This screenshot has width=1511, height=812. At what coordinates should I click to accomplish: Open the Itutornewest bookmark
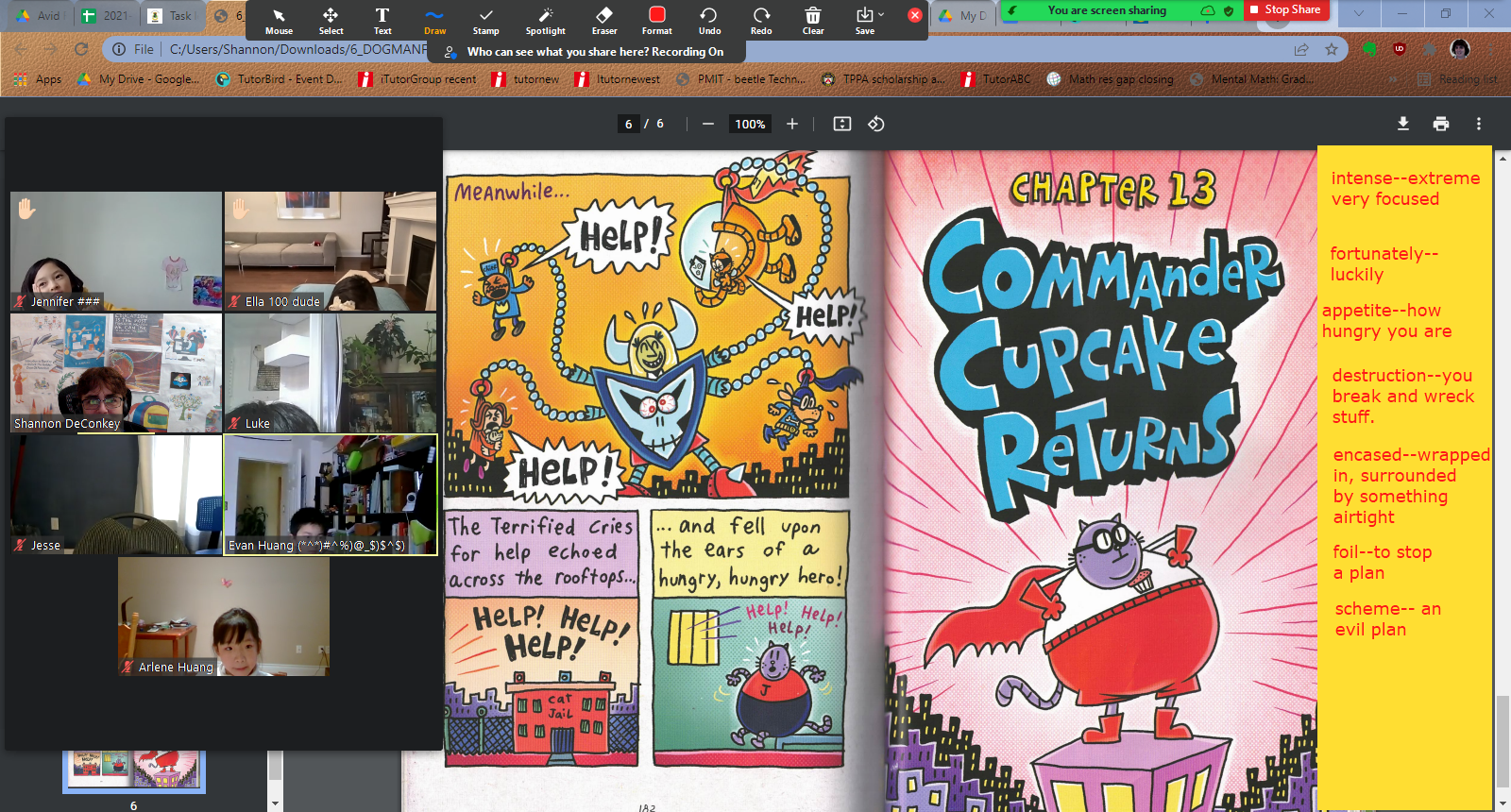(618, 79)
